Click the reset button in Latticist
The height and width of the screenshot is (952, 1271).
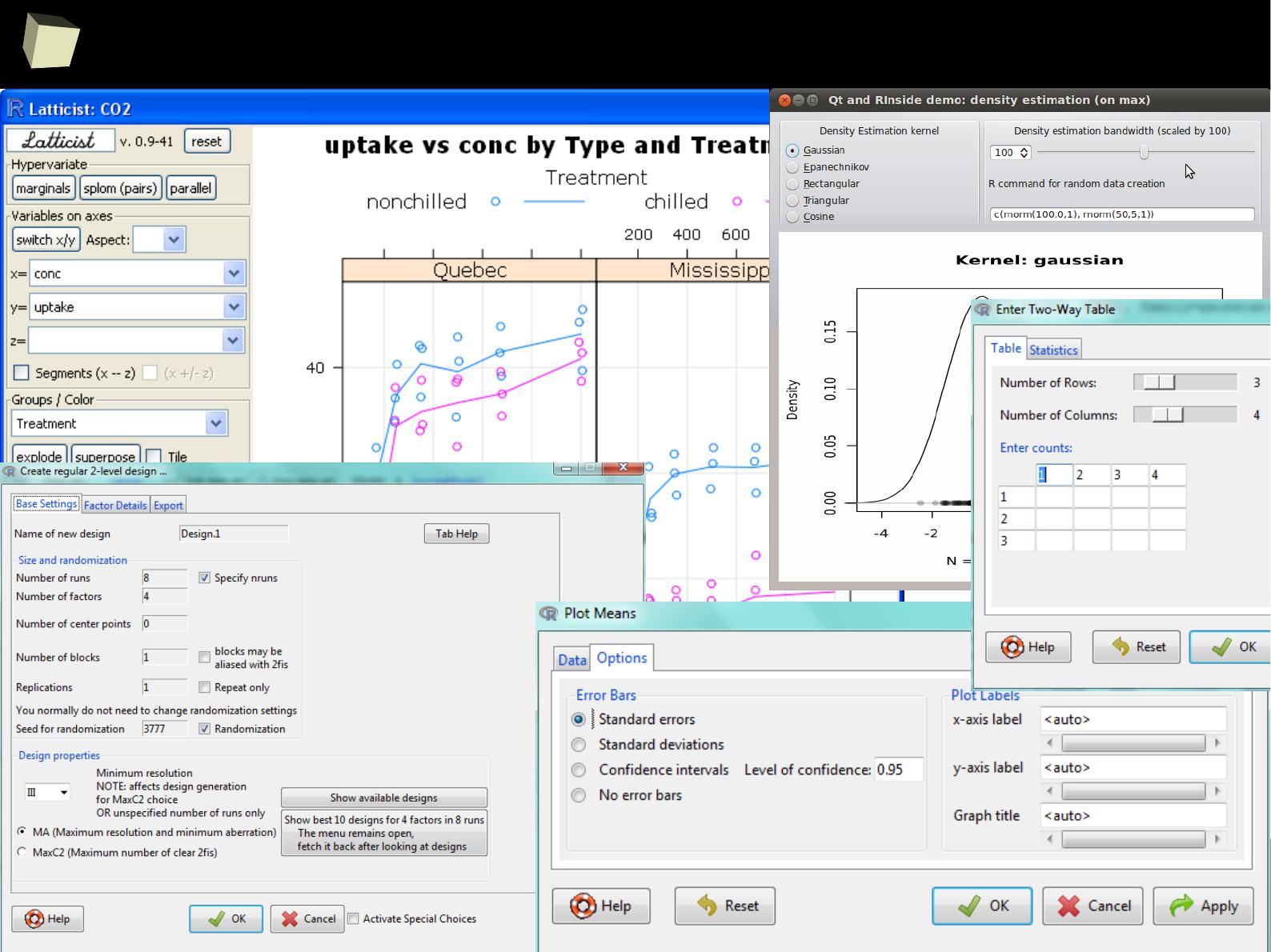coord(206,141)
